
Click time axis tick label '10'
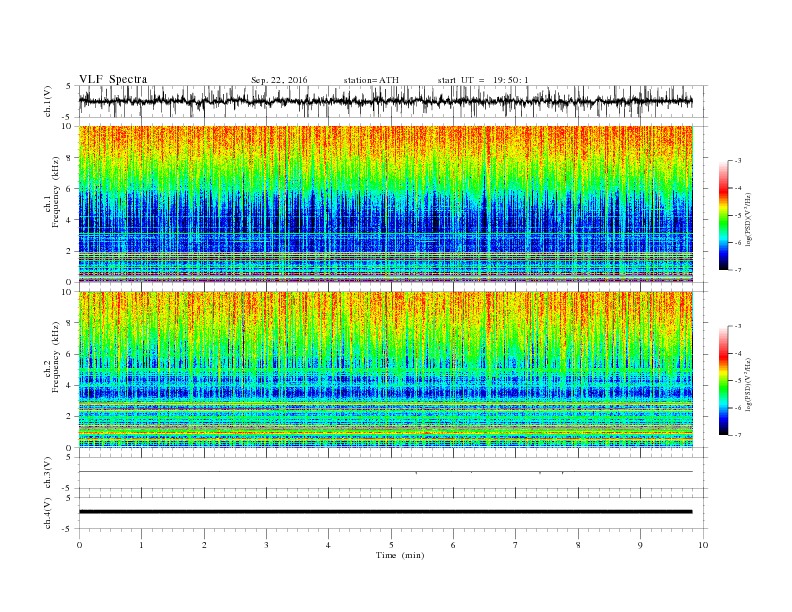[x=703, y=545]
